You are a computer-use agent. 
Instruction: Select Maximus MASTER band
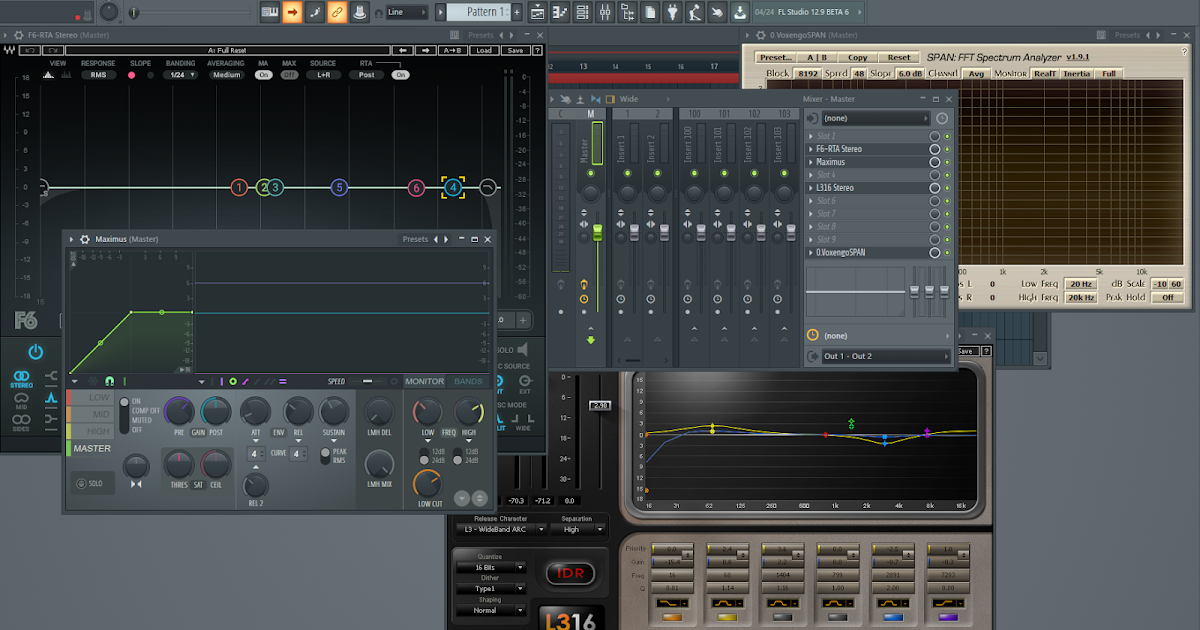tap(91, 449)
